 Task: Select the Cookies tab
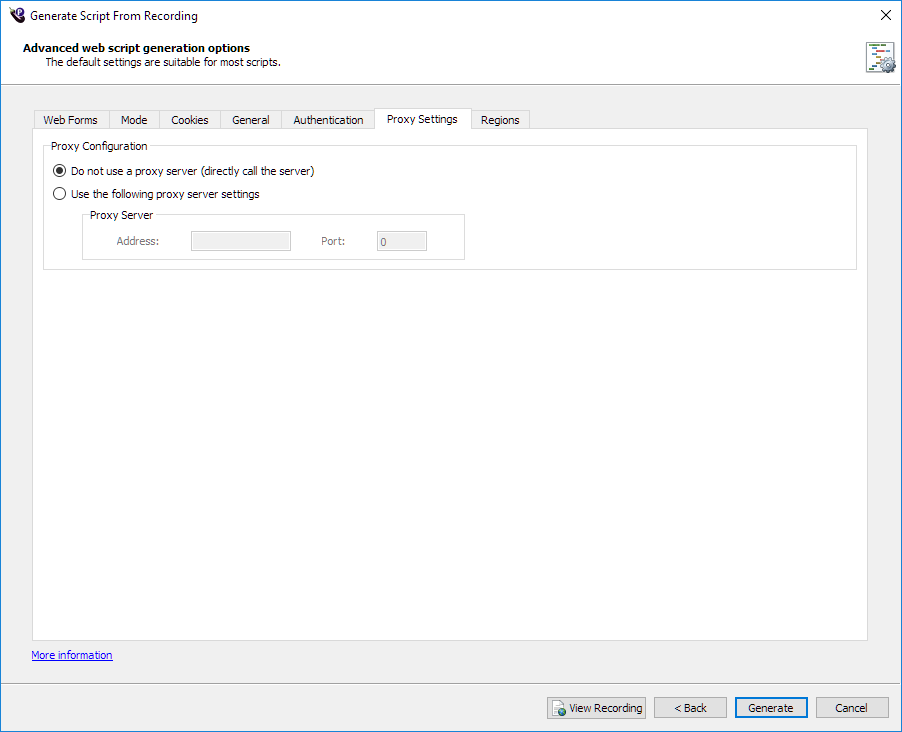click(190, 120)
